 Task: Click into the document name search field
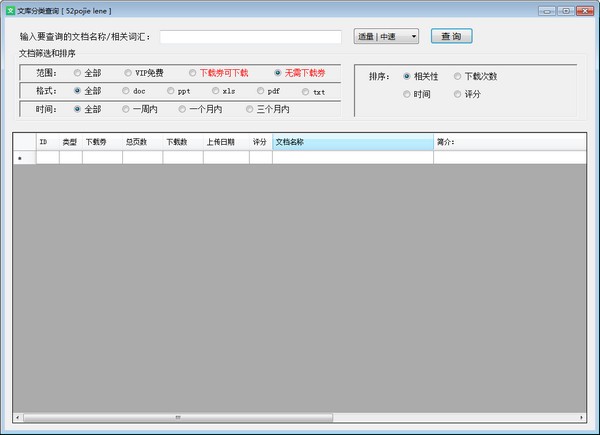click(x=250, y=37)
